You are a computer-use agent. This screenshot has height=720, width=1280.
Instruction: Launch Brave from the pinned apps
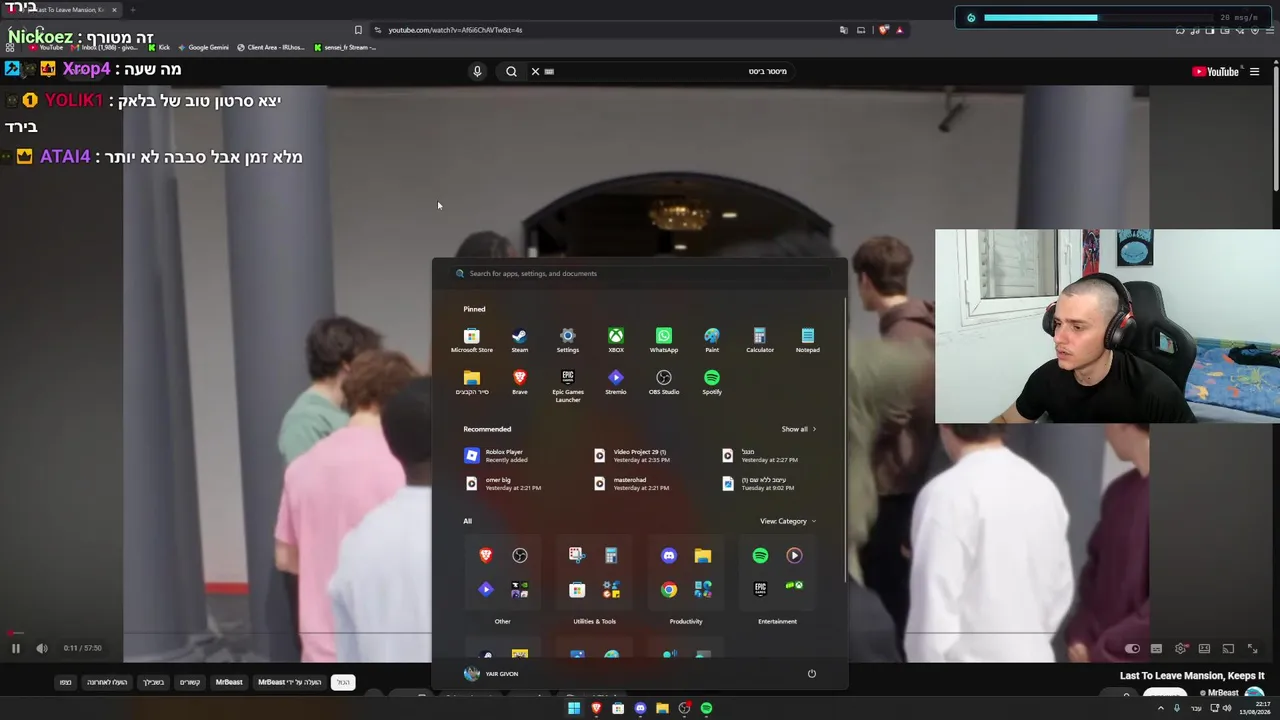(x=520, y=382)
